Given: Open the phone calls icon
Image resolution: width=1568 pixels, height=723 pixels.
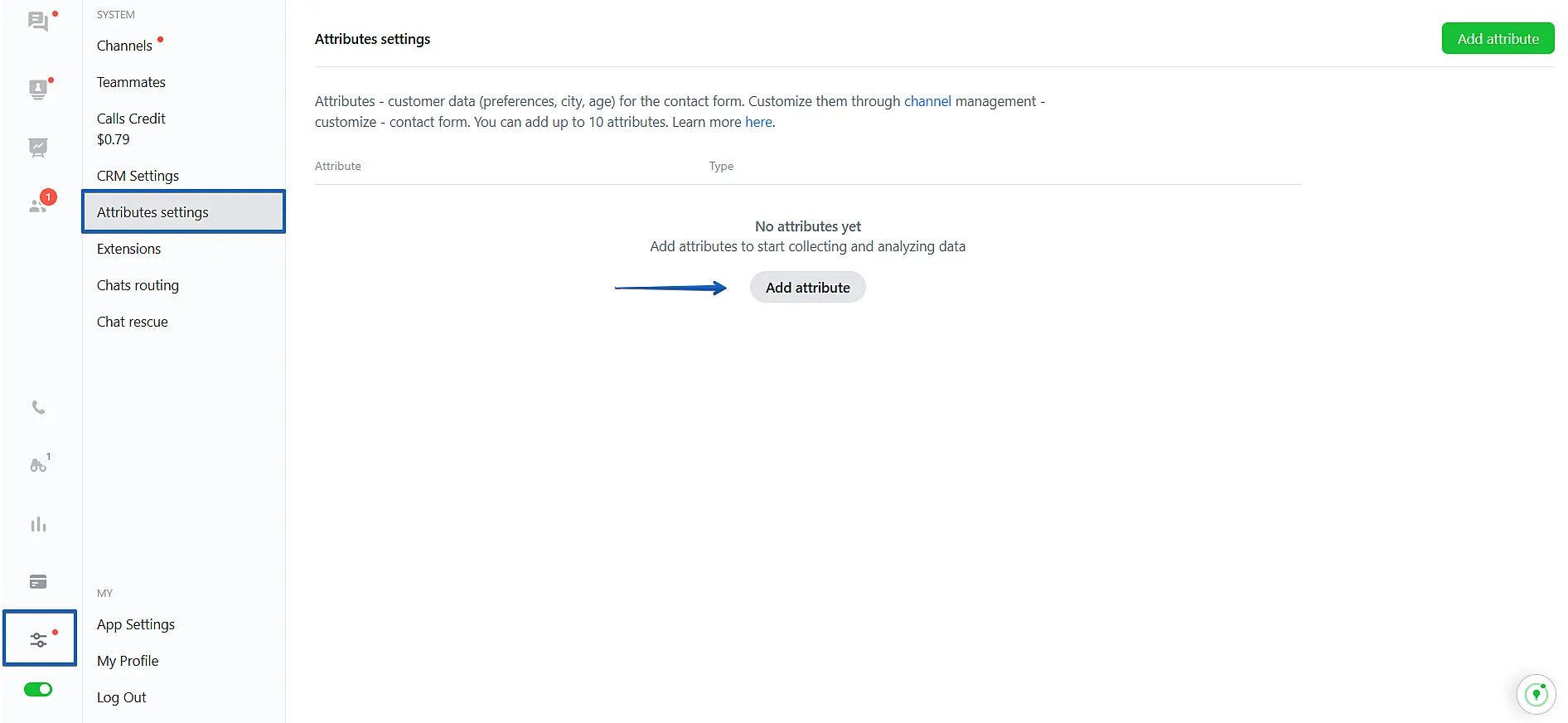Looking at the screenshot, I should click(x=38, y=407).
